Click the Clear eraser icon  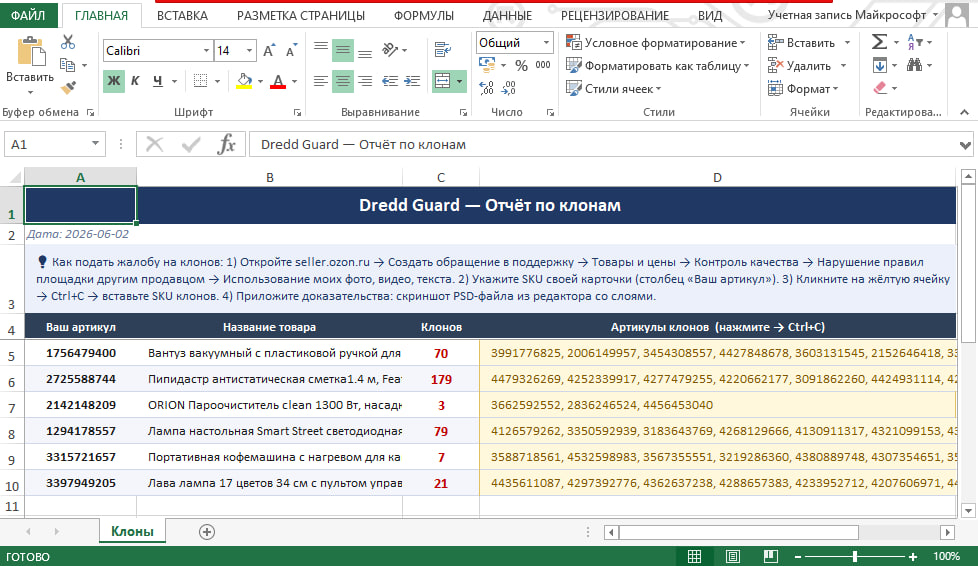[x=880, y=88]
